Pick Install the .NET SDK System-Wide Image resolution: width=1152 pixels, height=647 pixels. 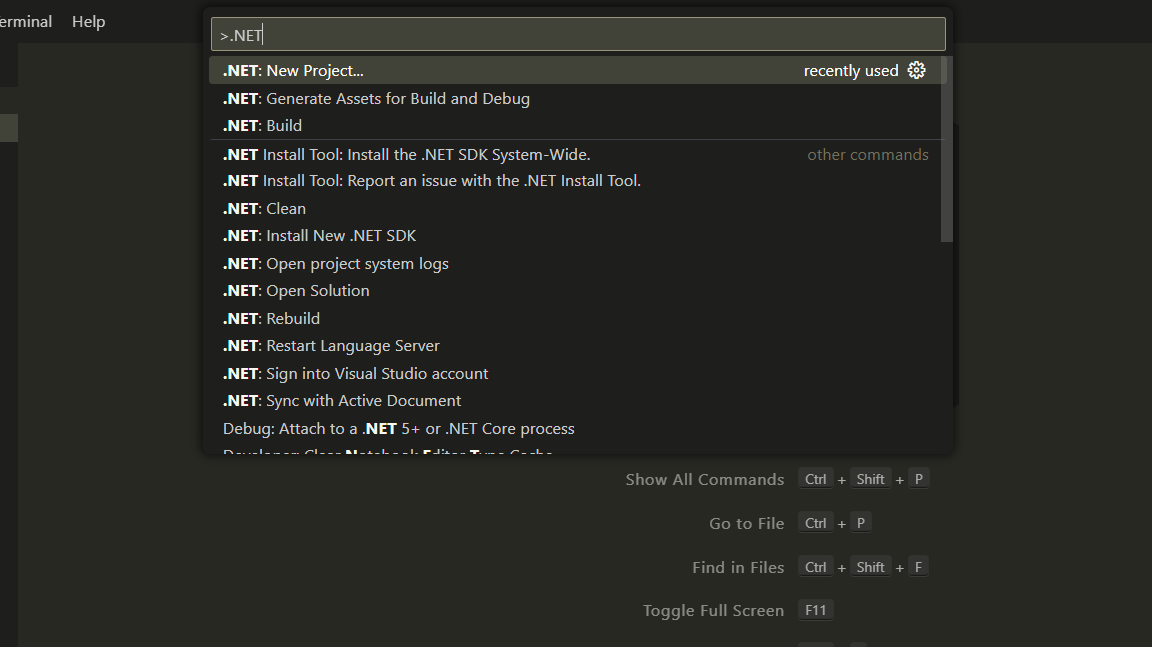575,154
